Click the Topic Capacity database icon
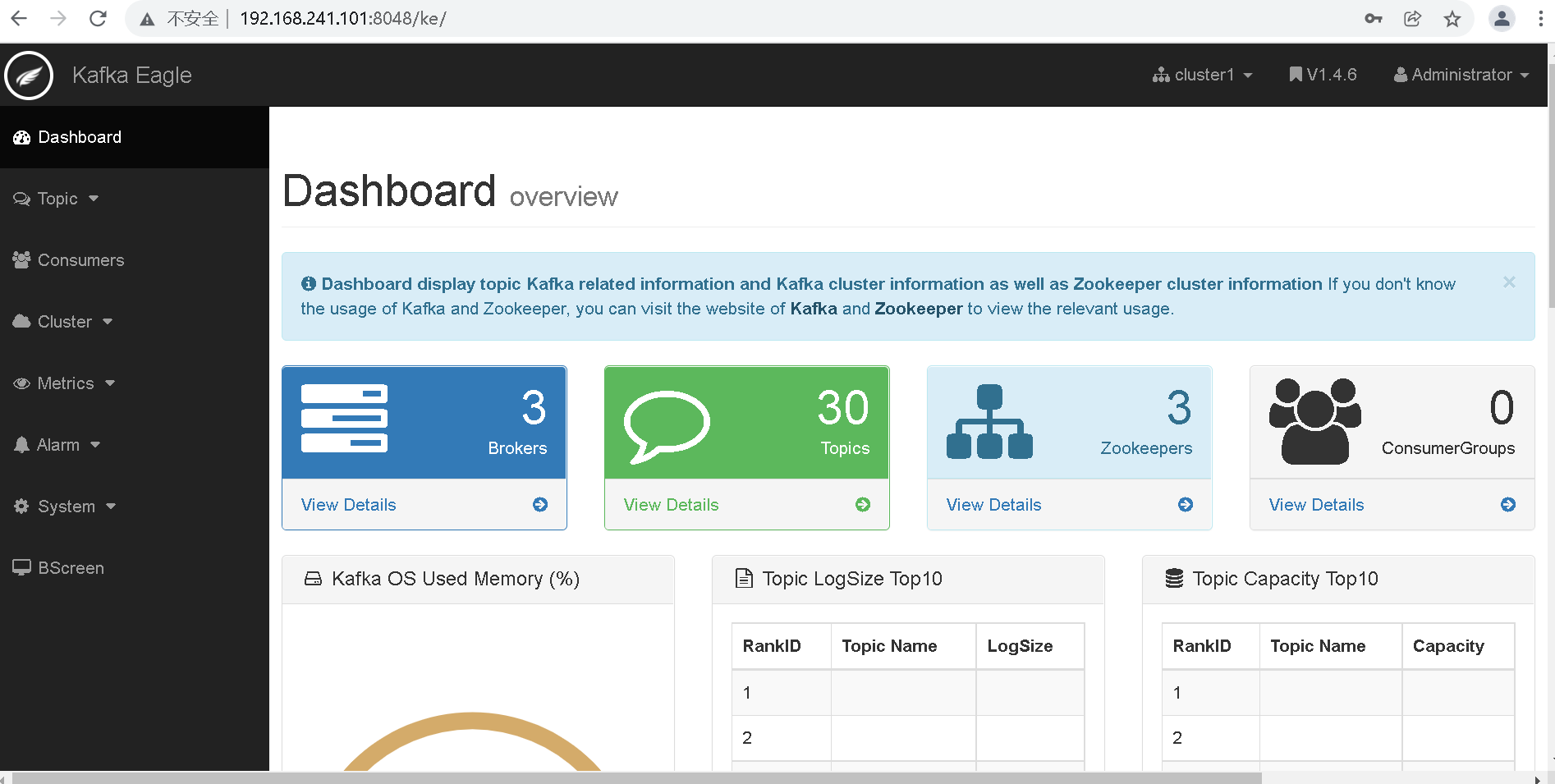 coord(1174,579)
